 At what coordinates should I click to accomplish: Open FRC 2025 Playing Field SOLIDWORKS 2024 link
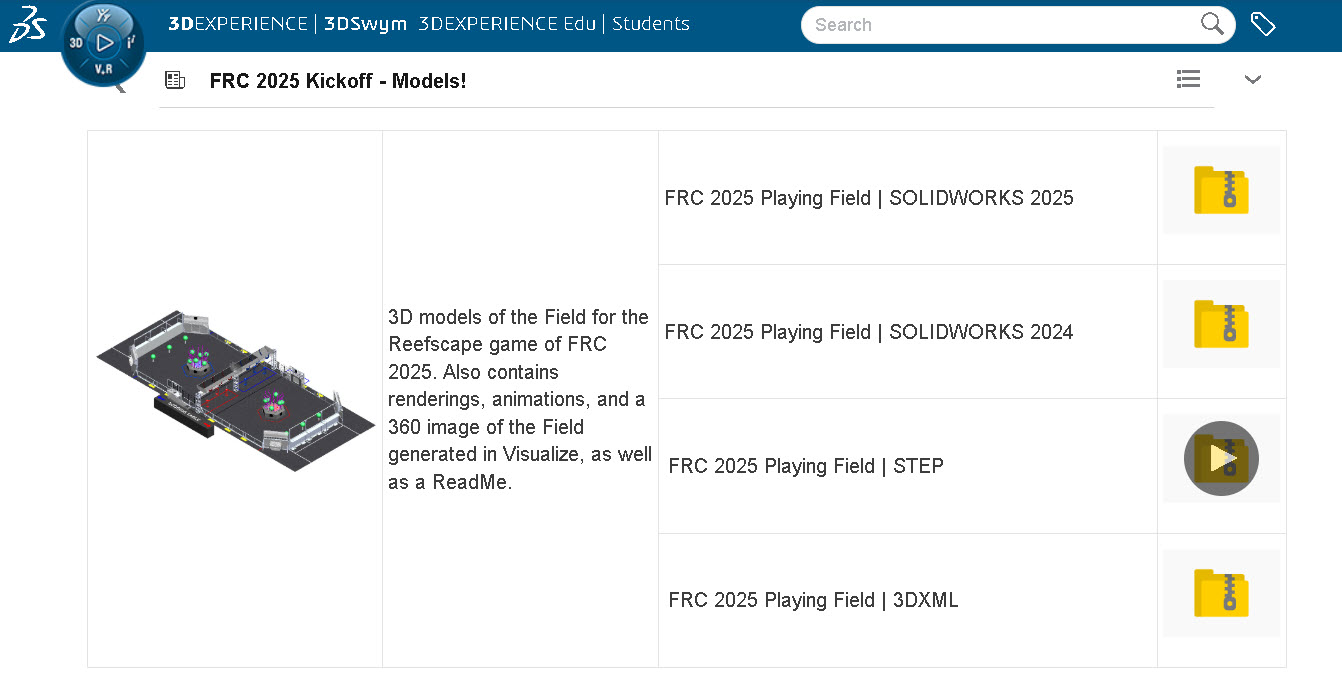click(x=868, y=332)
